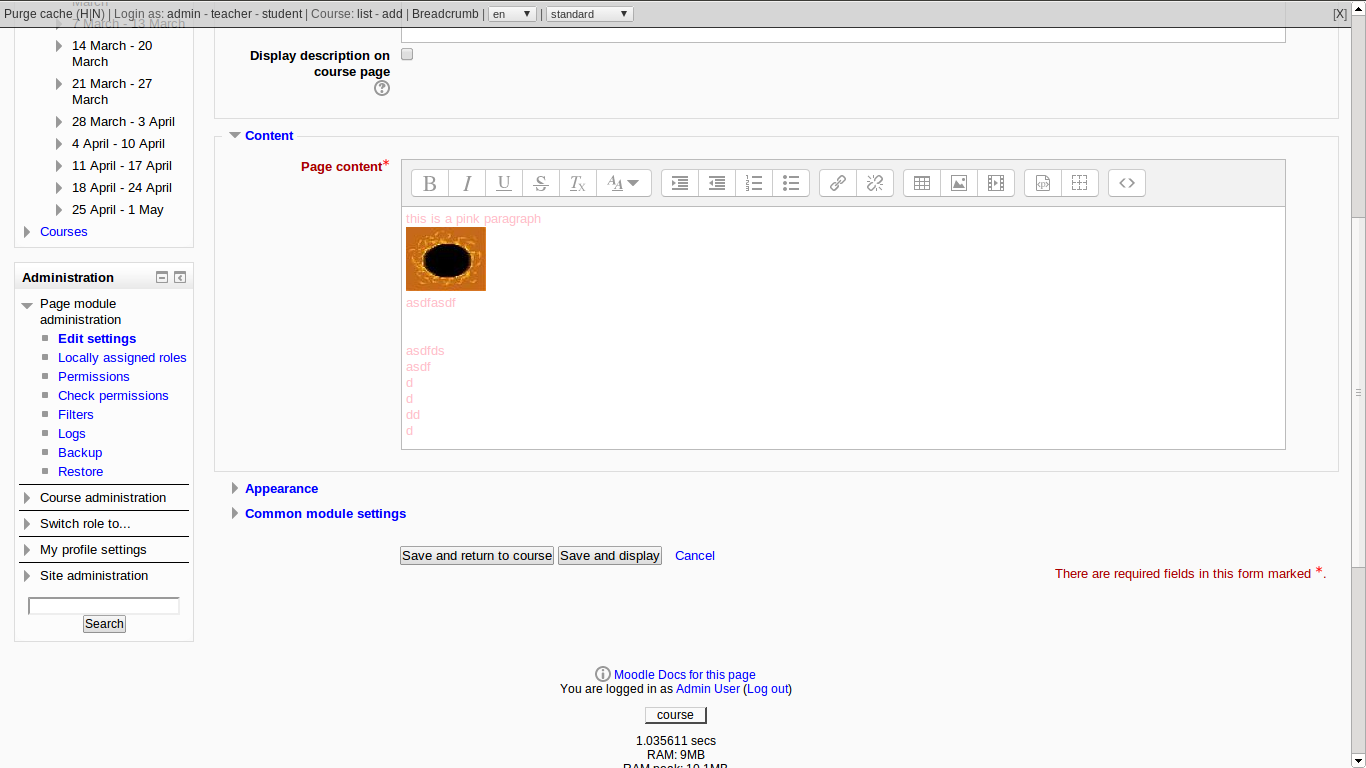The image size is (1366, 768).
Task: Click the Log out link
Action: click(x=767, y=688)
